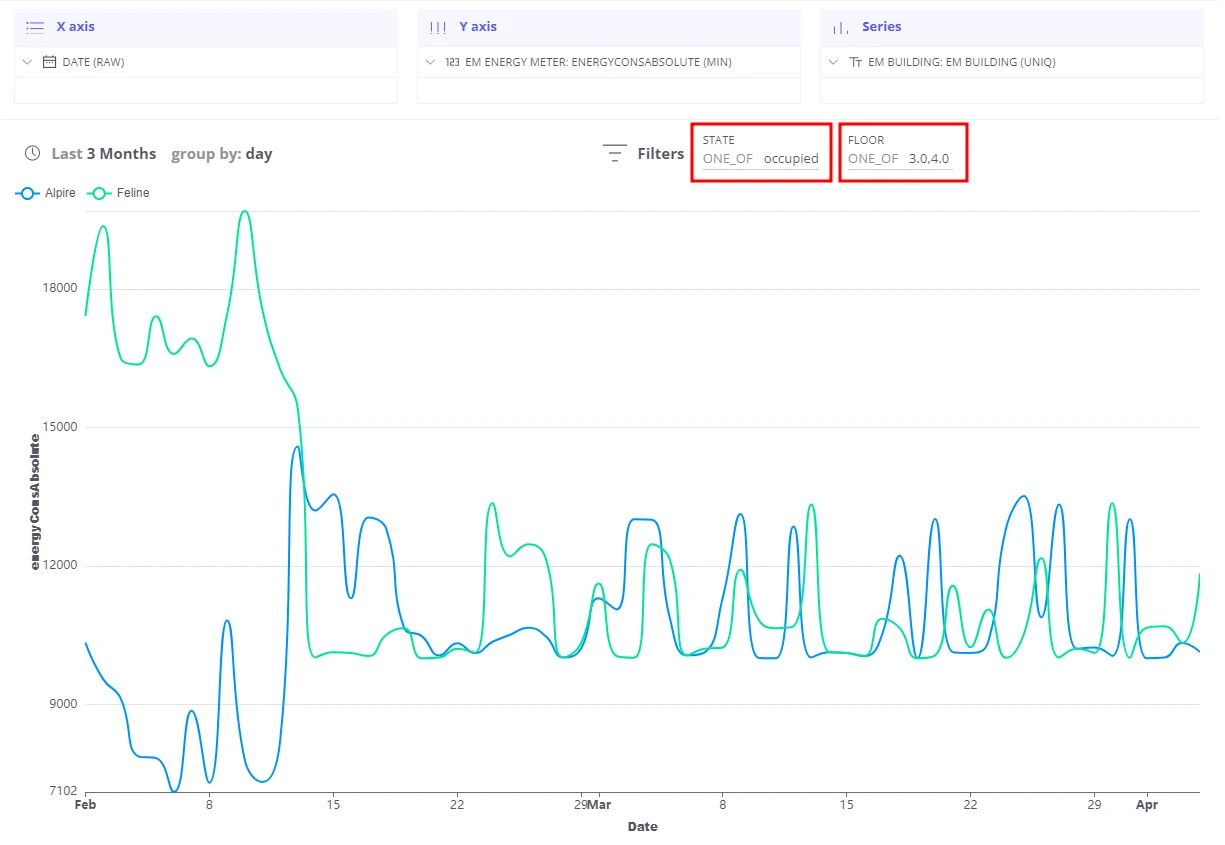This screenshot has width=1225, height=845.
Task: Click the Mar x-axis label
Action: [x=598, y=804]
